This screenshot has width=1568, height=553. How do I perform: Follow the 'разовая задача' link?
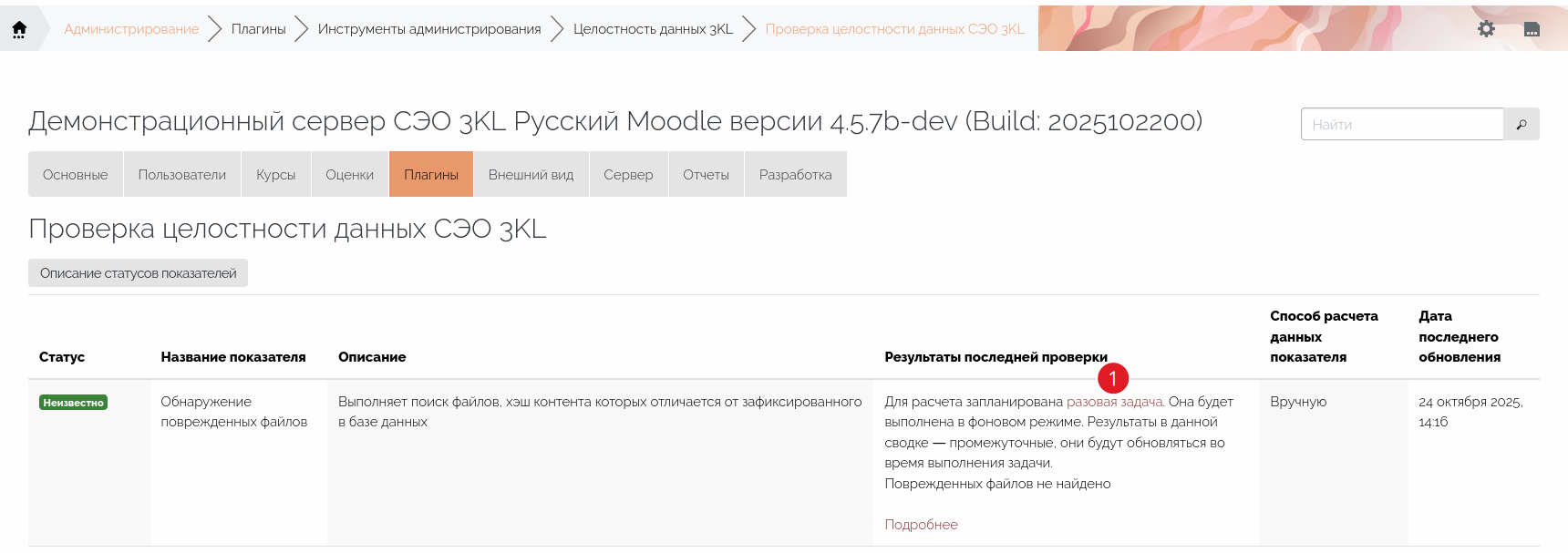[1114, 402]
